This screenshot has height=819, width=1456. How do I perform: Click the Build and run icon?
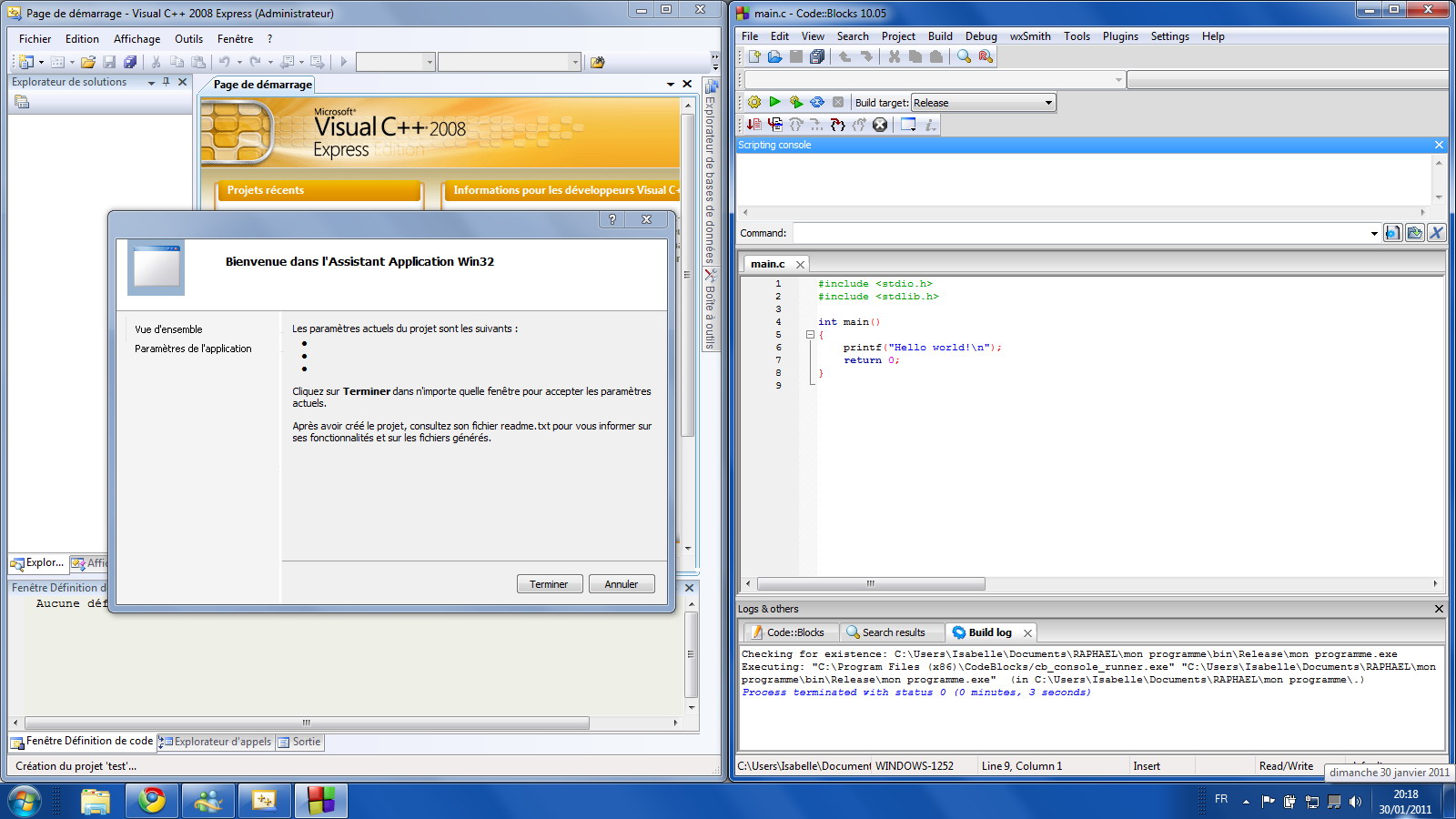(796, 102)
